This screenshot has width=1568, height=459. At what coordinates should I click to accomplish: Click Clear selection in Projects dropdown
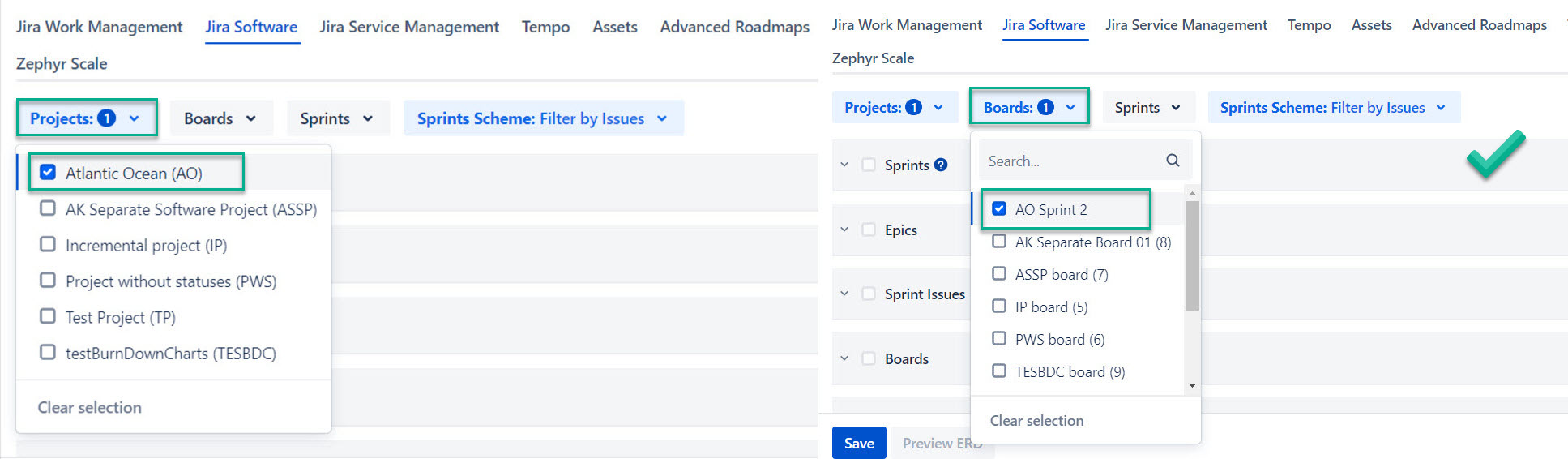pos(90,407)
